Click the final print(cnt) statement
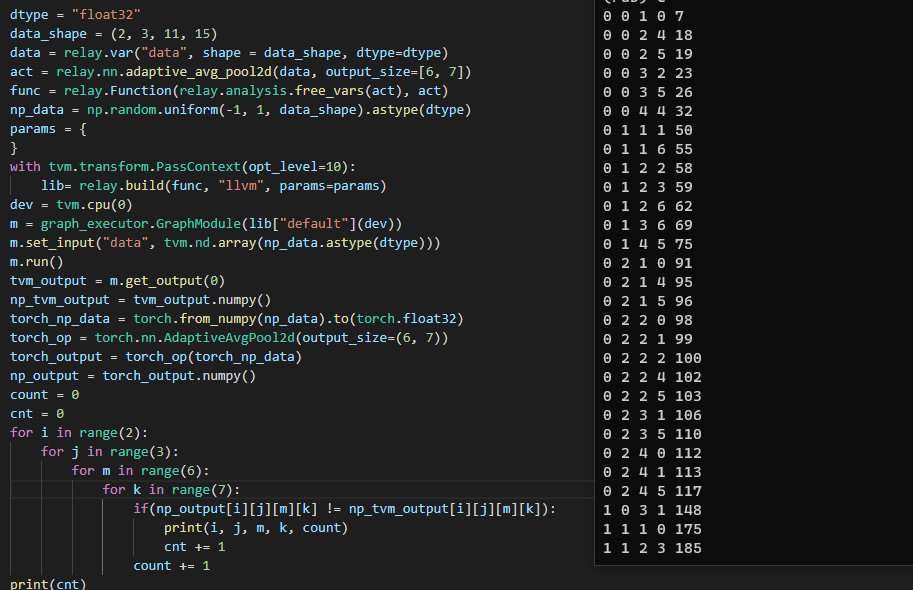This screenshot has height=590, width=913. click(48, 584)
